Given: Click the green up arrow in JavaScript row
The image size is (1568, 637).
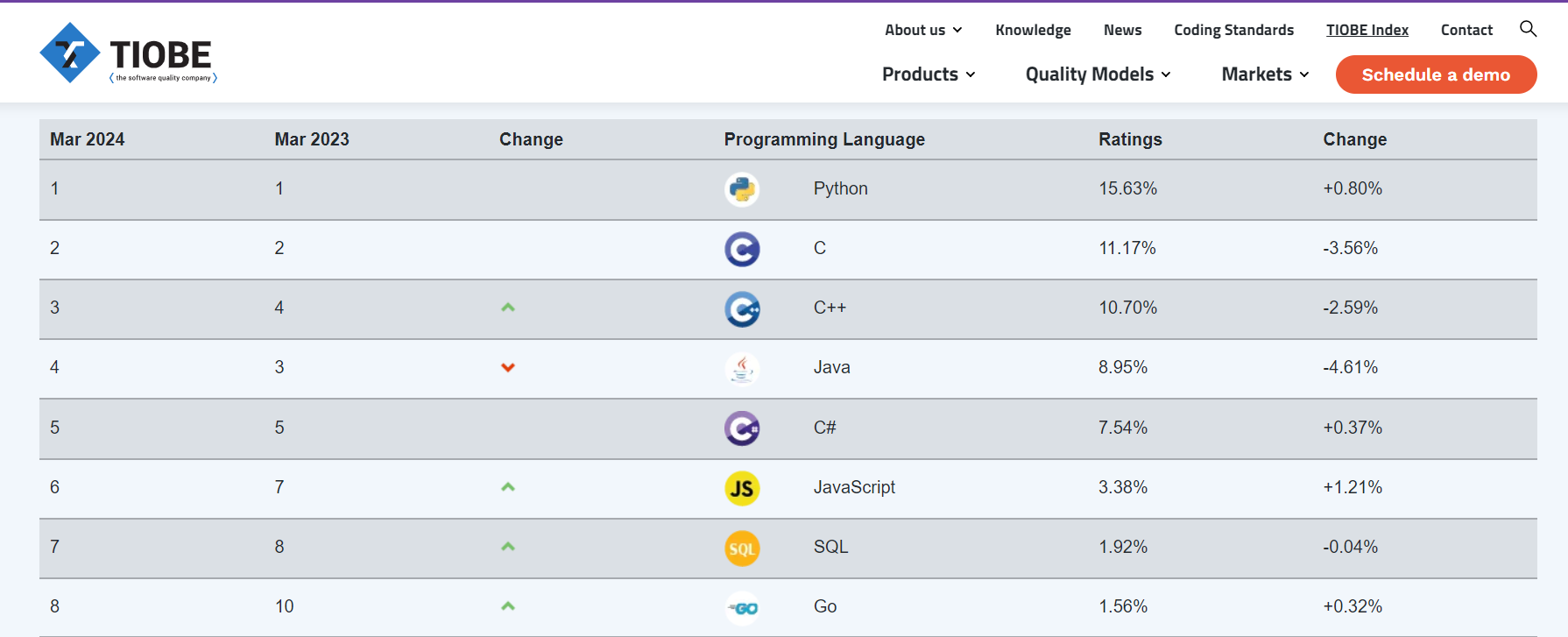Looking at the screenshot, I should [x=508, y=487].
